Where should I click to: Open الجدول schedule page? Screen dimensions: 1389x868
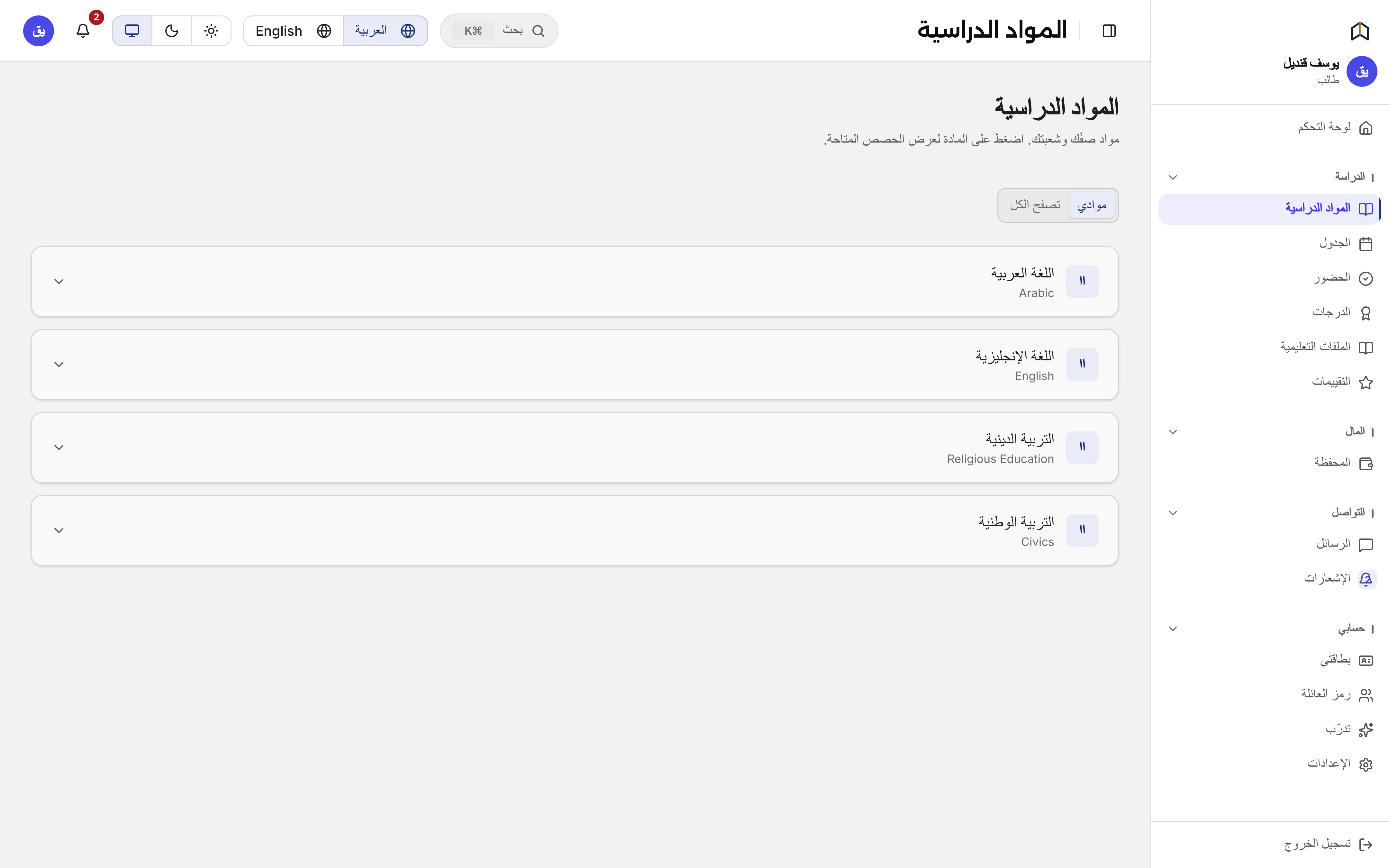[x=1270, y=243]
